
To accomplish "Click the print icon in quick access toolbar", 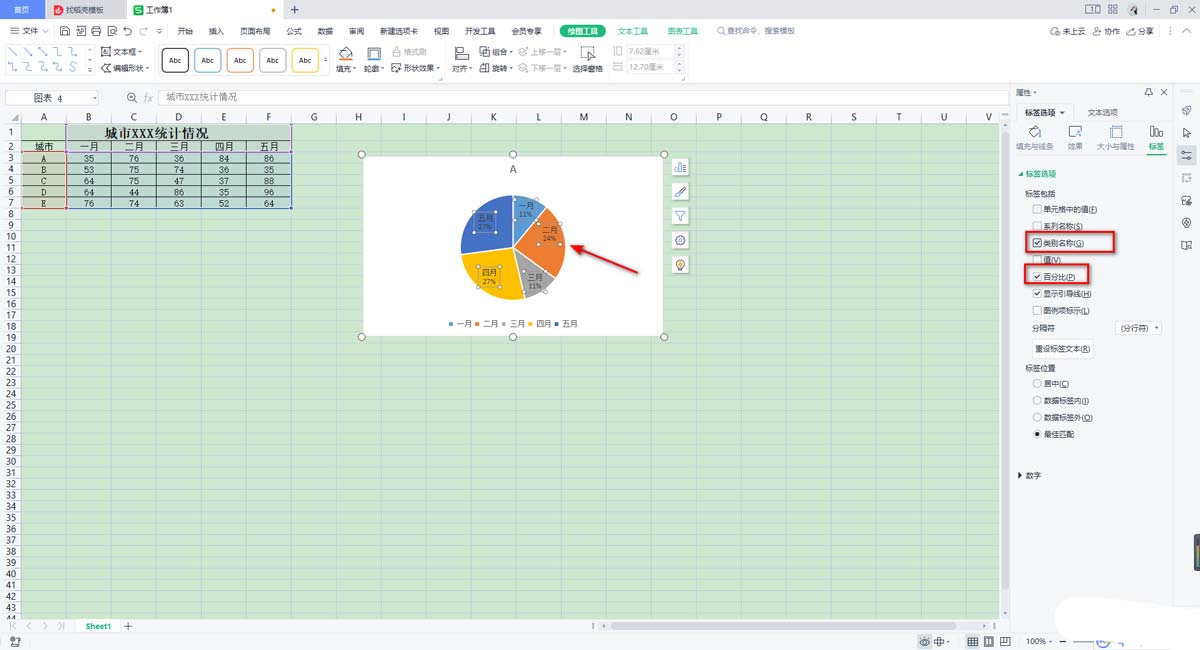I will point(95,31).
